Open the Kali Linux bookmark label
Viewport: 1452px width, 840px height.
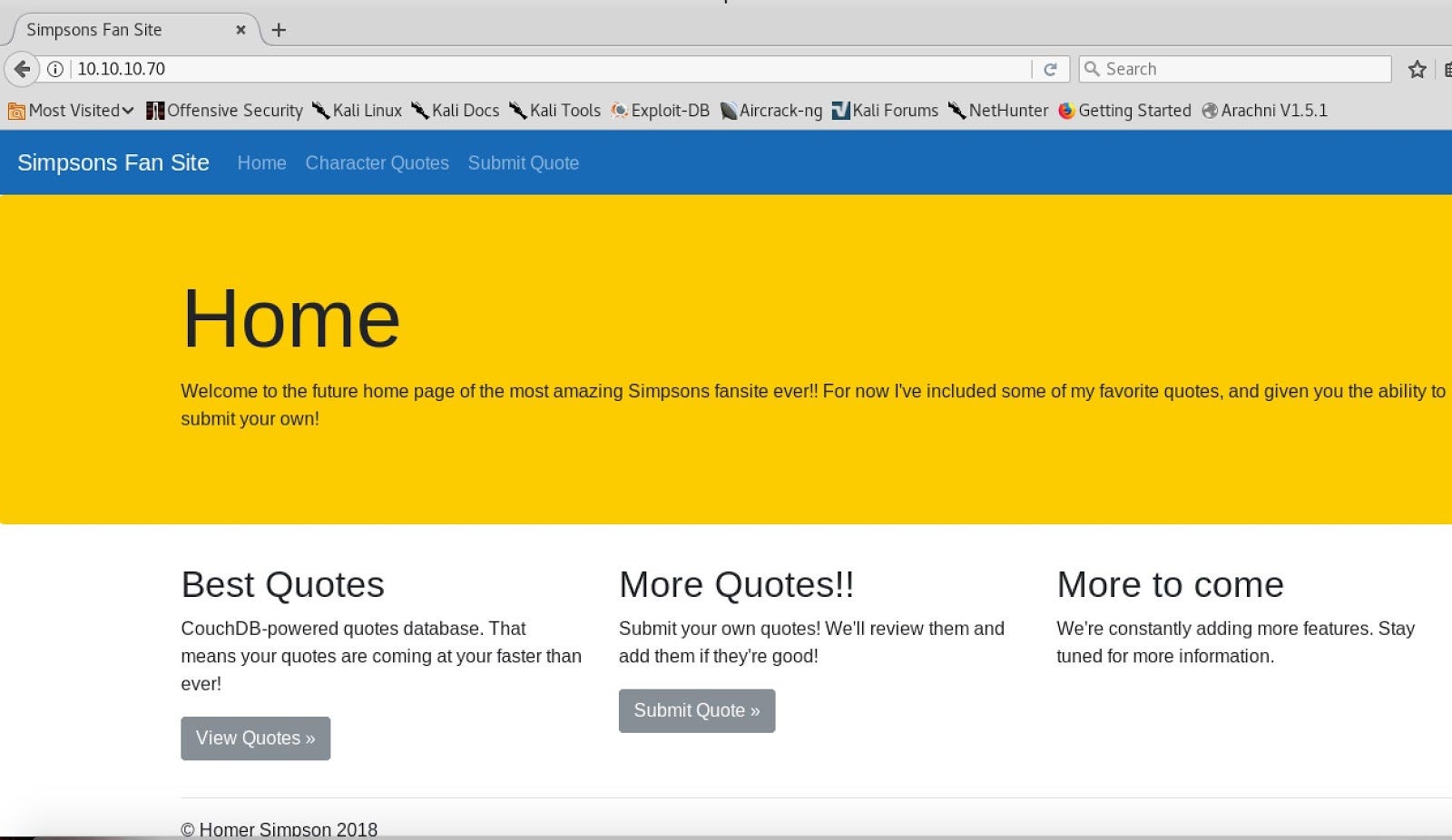(x=368, y=111)
